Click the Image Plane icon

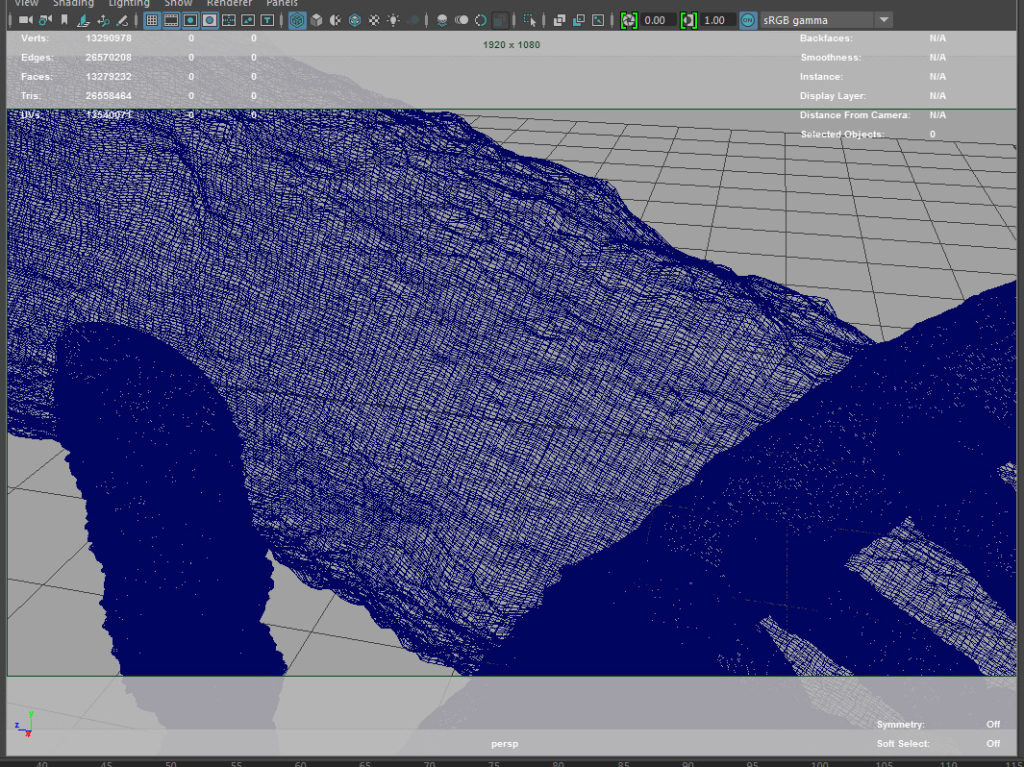click(x=83, y=20)
